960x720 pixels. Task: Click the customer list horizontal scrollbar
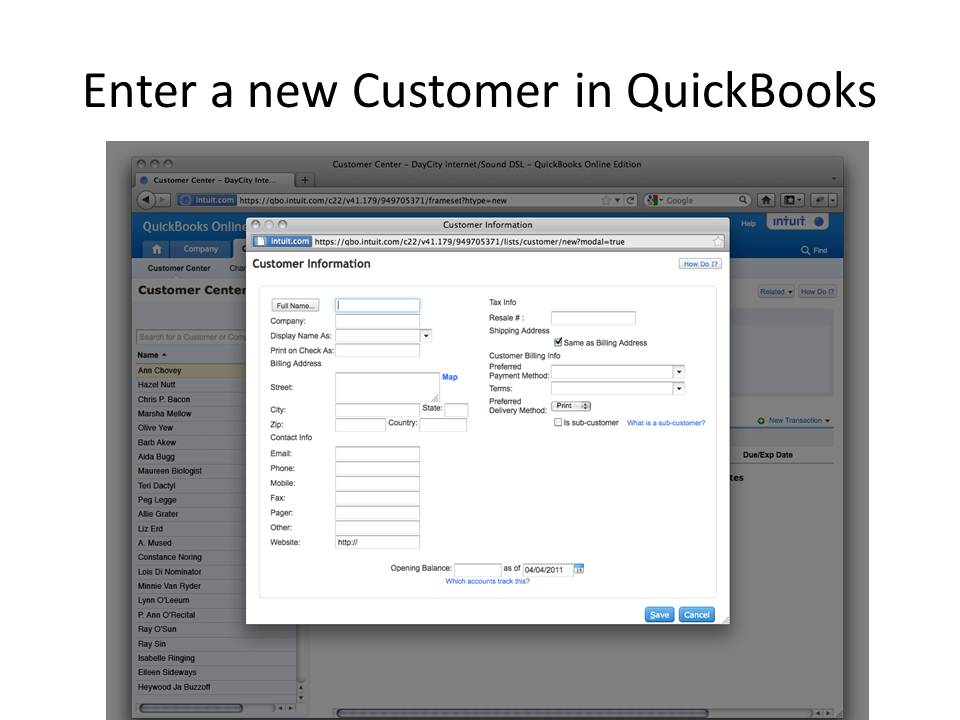click(190, 708)
